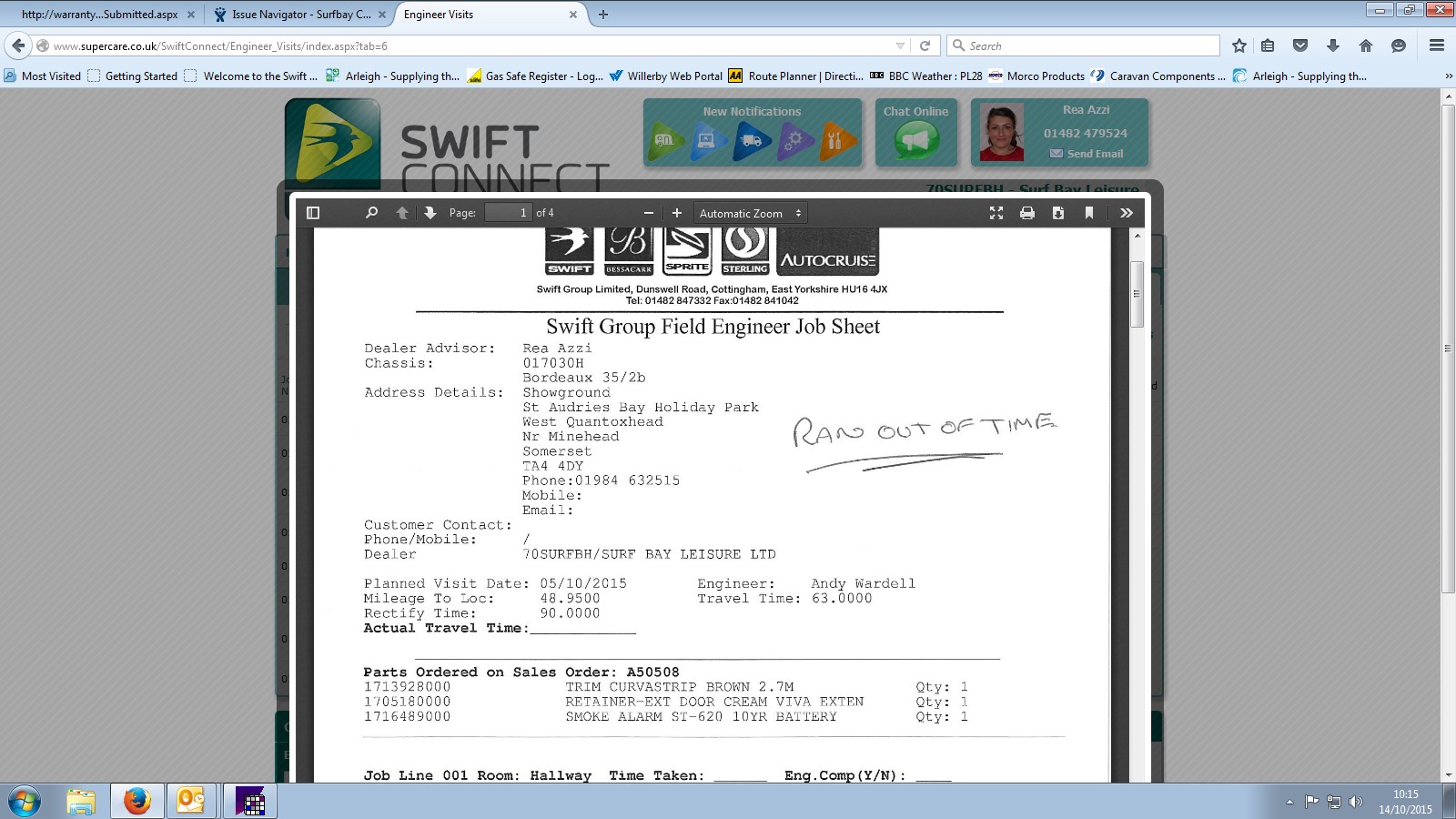1456x819 pixels.
Task: Go to Firefox home page
Action: point(1366,45)
